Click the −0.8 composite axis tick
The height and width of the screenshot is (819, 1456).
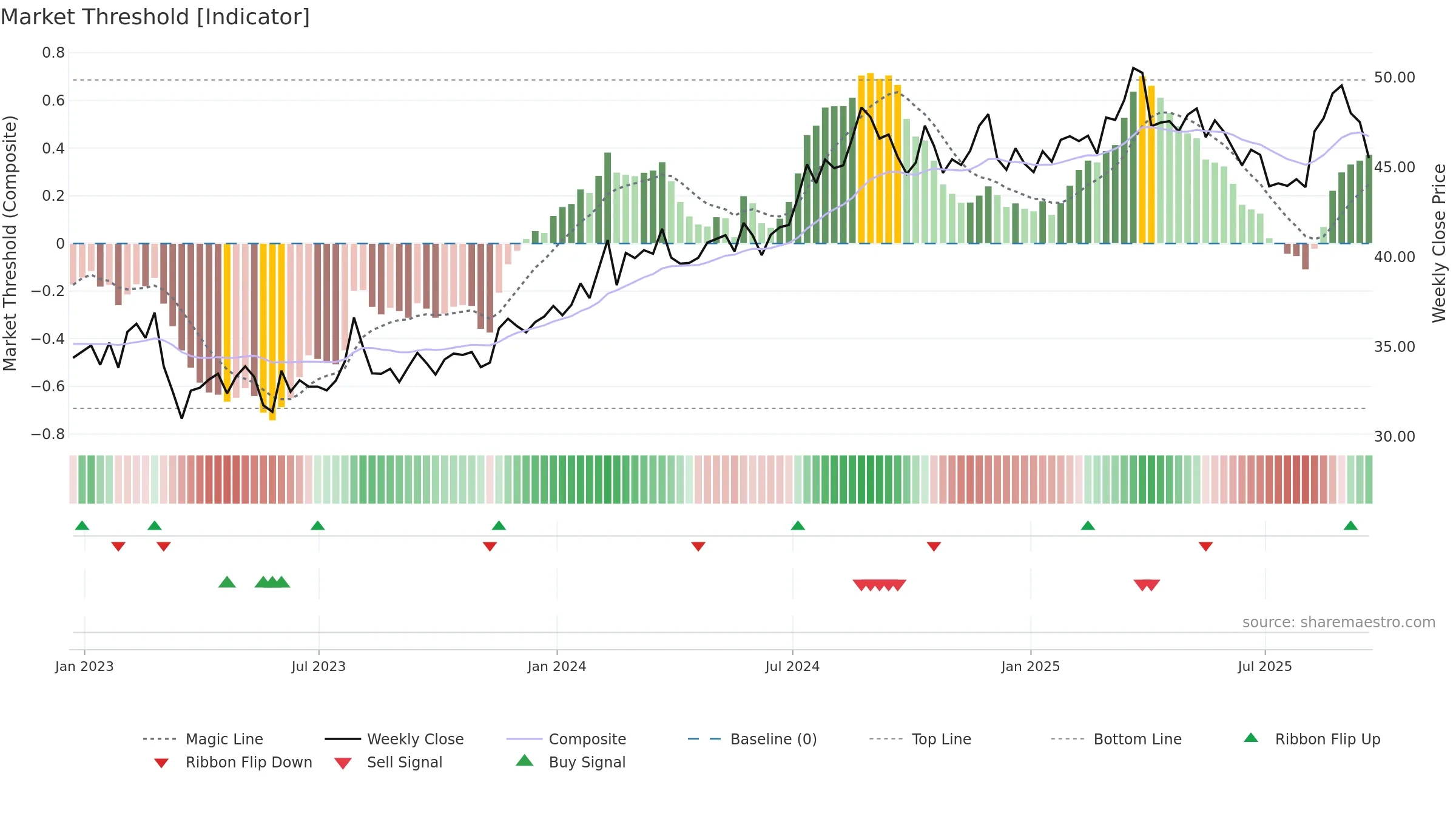pyautogui.click(x=48, y=434)
